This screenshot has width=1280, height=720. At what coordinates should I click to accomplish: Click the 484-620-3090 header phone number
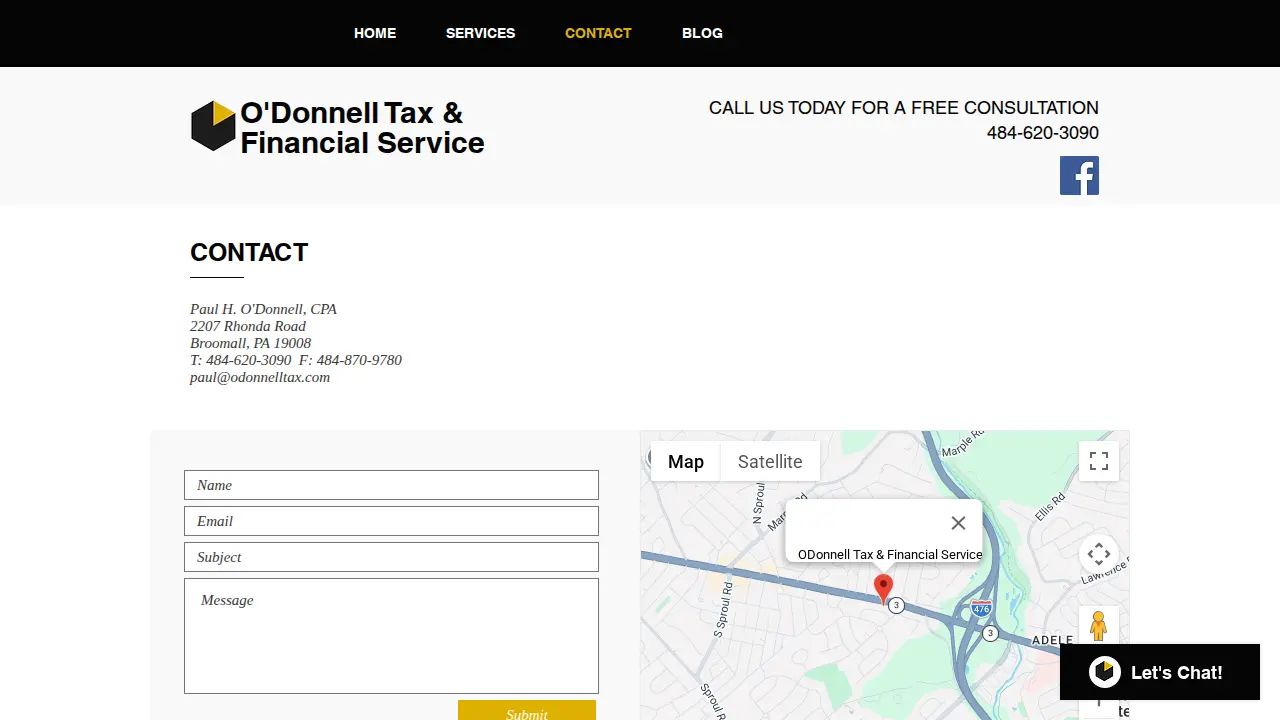pos(1043,133)
